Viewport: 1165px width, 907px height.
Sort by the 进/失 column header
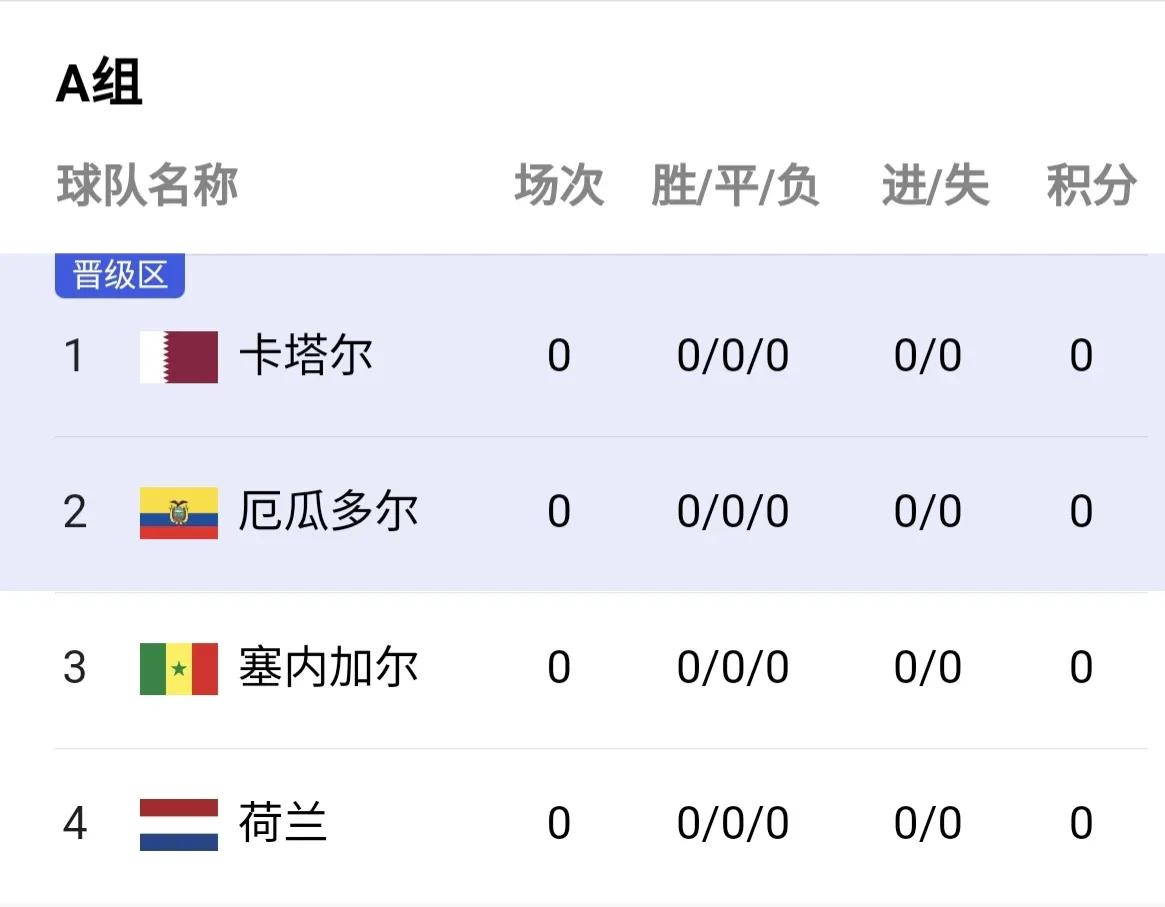(x=934, y=185)
